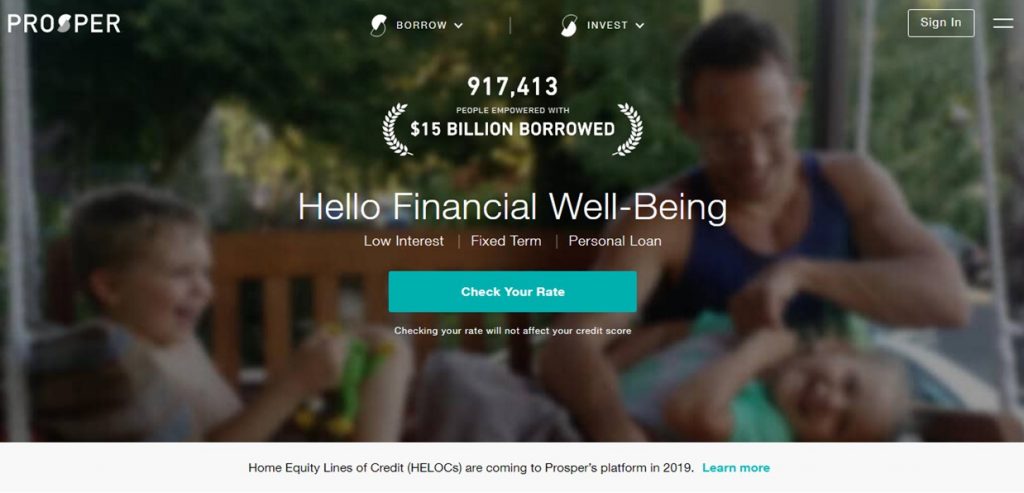
Task: Expand the Invest dropdown chevron
Action: point(639,25)
